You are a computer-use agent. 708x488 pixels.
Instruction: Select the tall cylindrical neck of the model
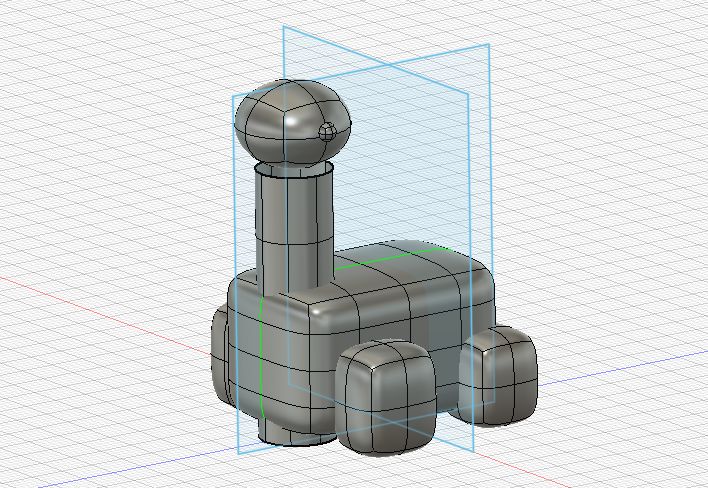point(294,230)
